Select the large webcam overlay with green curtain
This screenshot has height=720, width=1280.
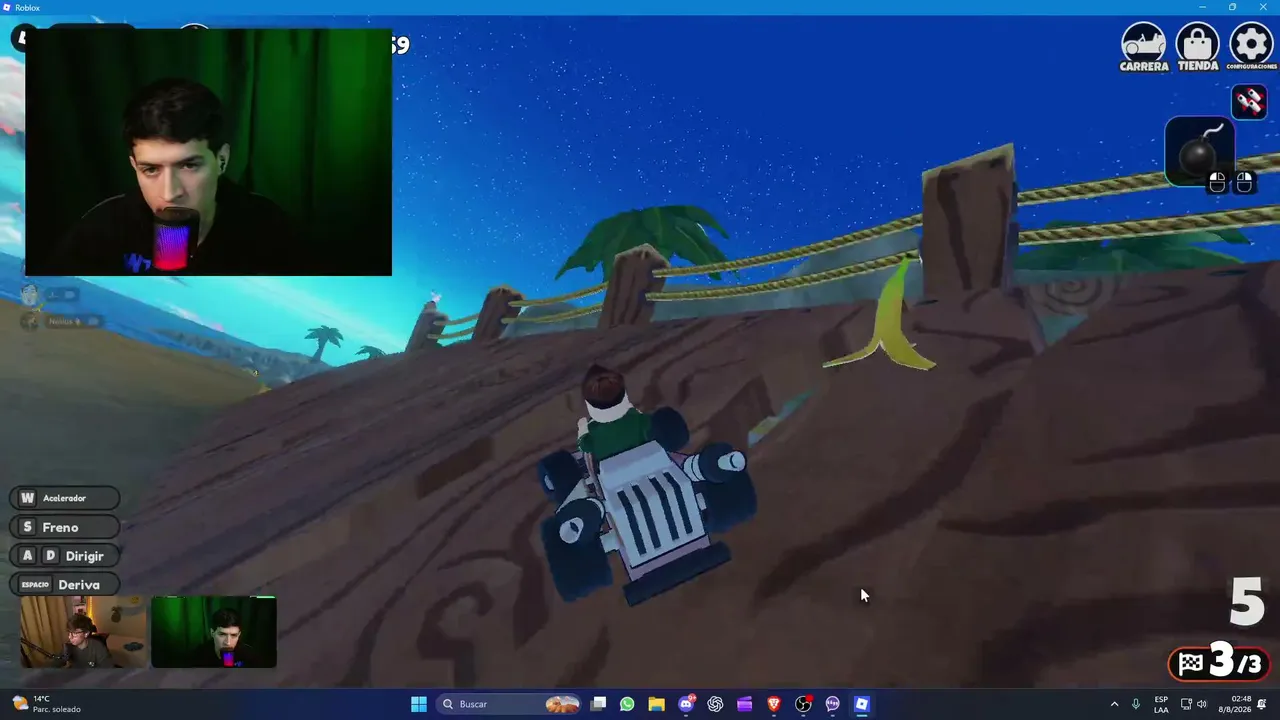pos(208,152)
